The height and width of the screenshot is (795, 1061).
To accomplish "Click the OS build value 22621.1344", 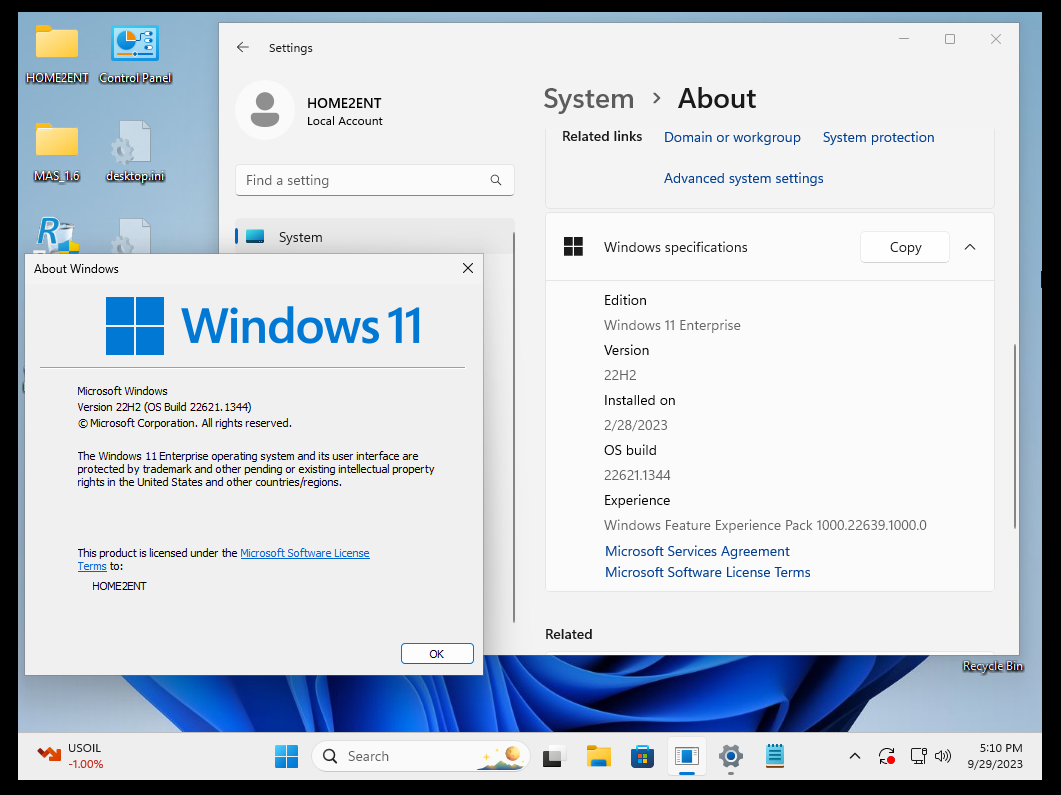I will coord(637,476).
